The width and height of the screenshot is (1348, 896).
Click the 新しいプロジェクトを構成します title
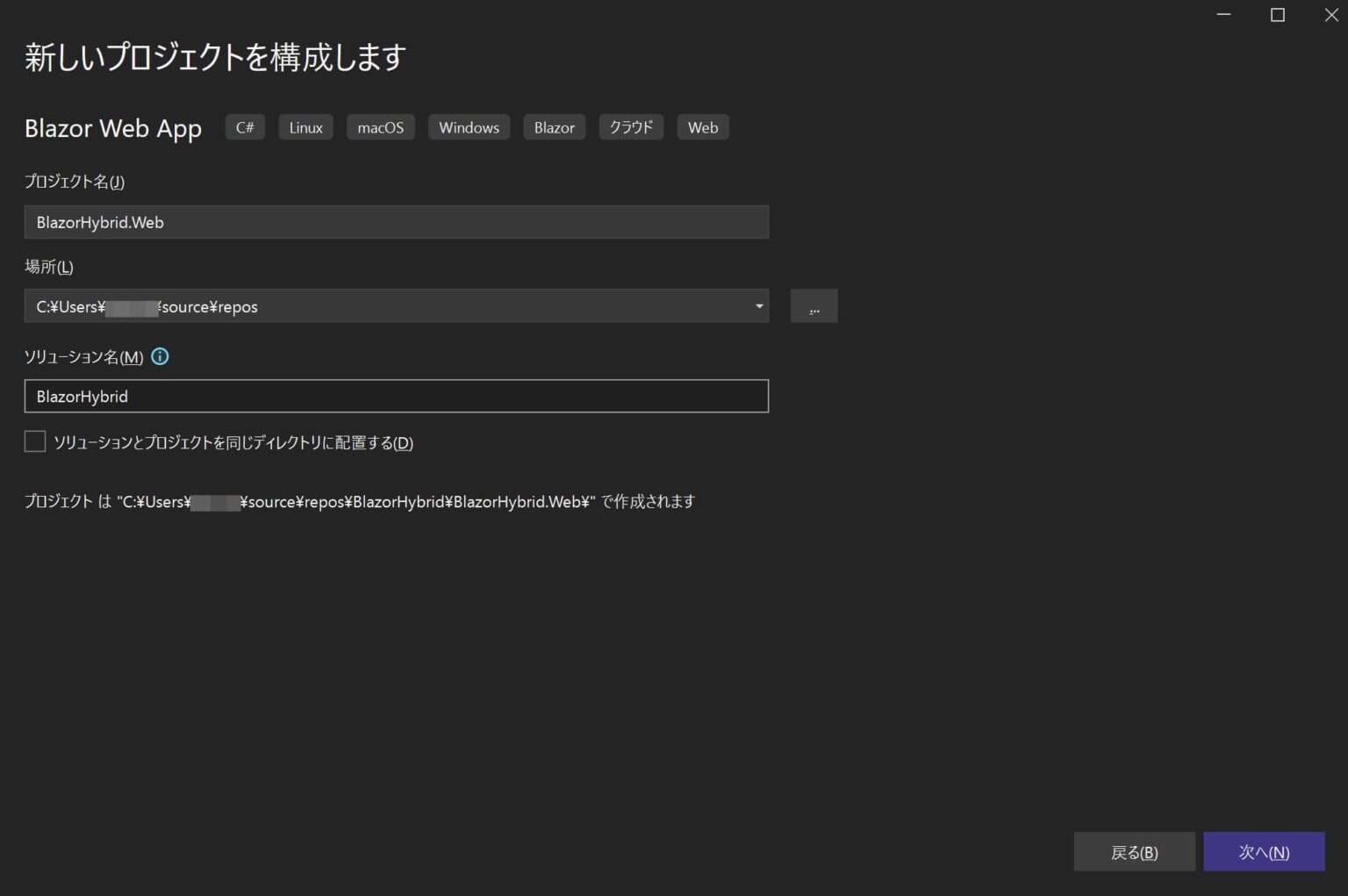point(214,56)
